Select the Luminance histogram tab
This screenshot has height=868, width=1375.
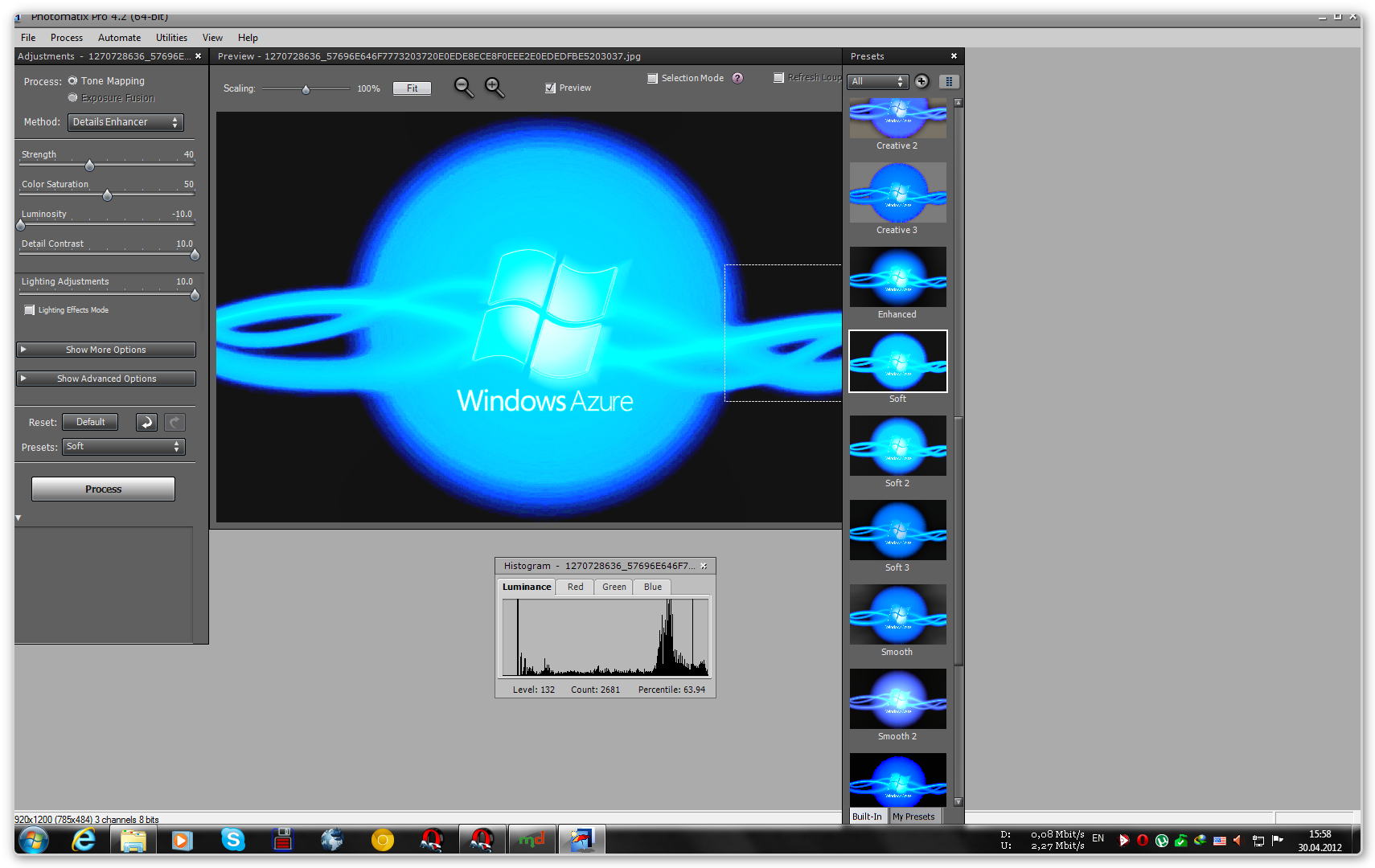coord(527,587)
